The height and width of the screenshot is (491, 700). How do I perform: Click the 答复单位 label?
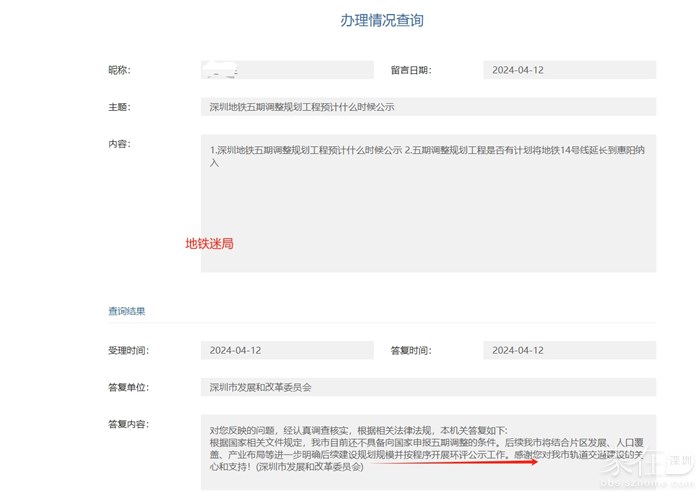point(126,386)
